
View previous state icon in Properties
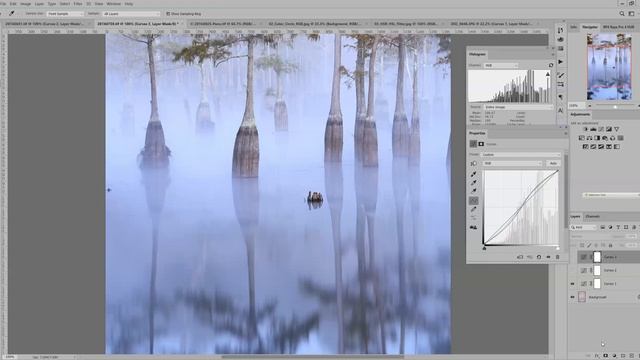(529, 257)
